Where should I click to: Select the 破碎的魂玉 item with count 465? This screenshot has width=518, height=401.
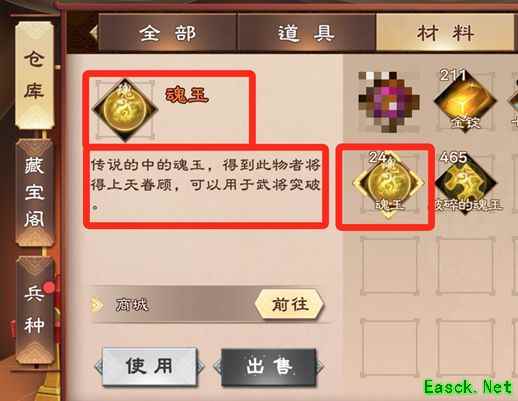pos(466,183)
